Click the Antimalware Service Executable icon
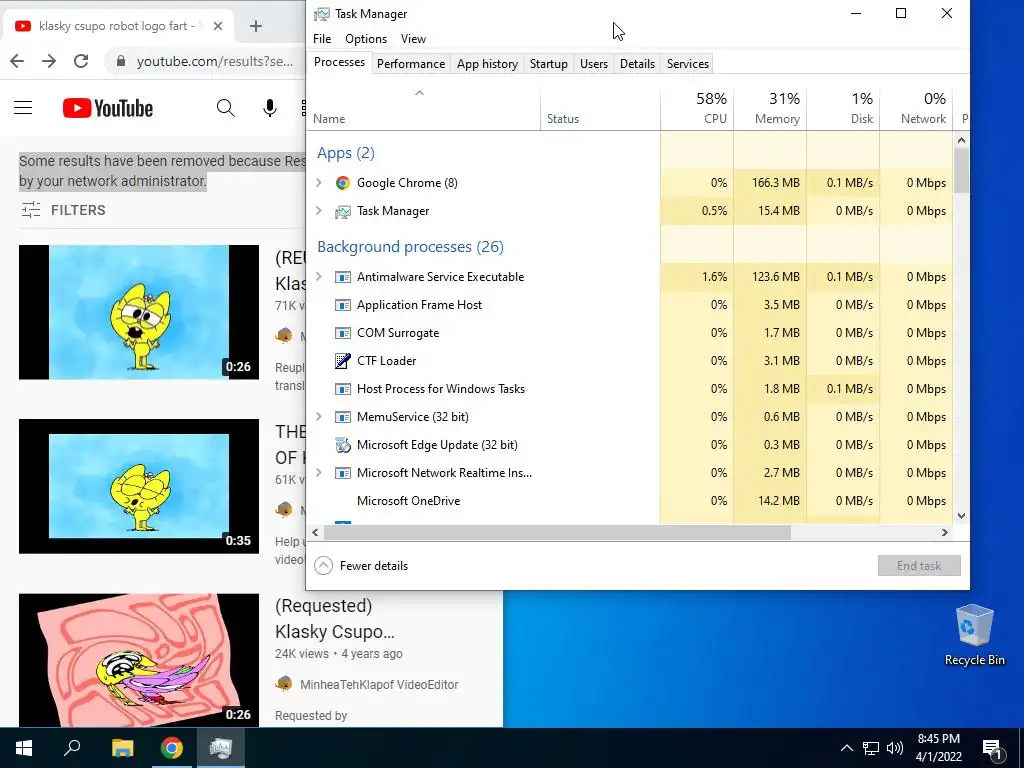 pyautogui.click(x=343, y=277)
